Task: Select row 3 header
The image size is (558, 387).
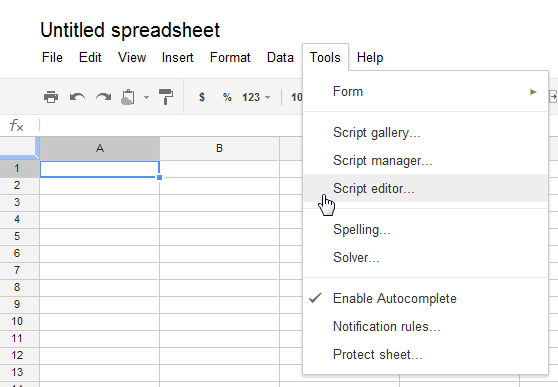Action: tap(19, 202)
